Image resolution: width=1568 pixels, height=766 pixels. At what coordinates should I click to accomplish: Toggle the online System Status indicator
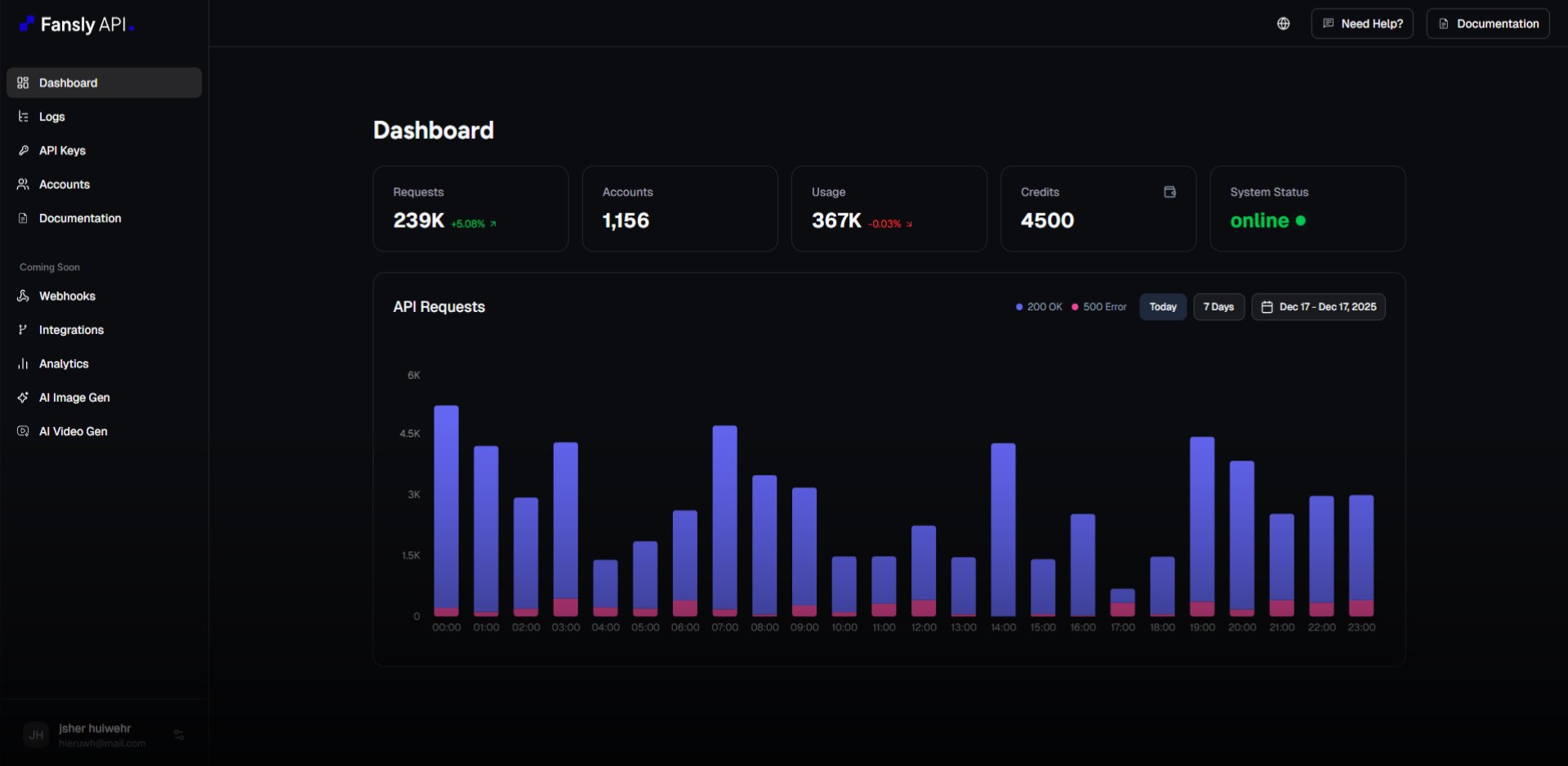coord(1267,220)
